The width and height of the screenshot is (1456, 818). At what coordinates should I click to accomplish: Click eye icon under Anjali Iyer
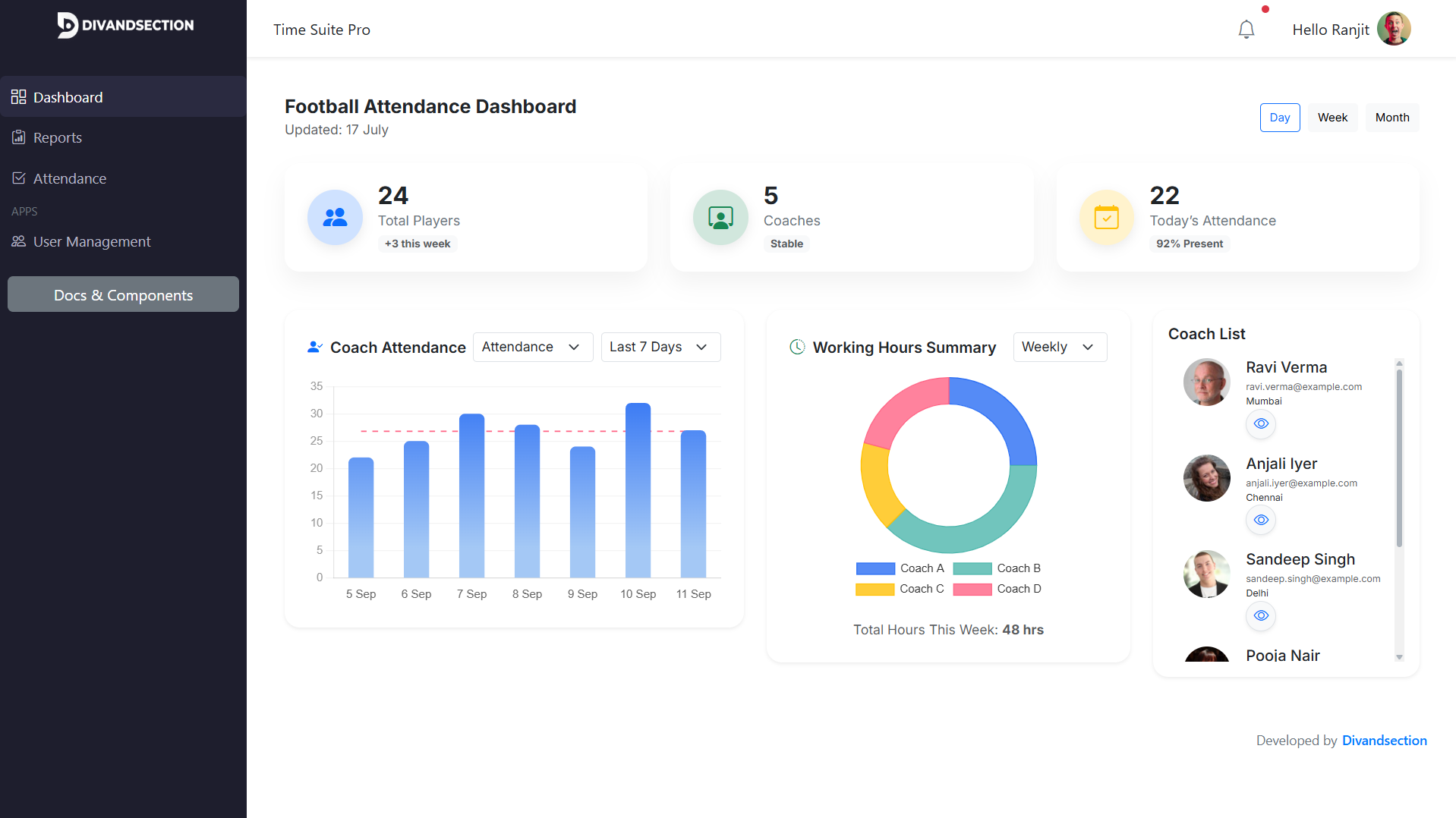[1260, 520]
